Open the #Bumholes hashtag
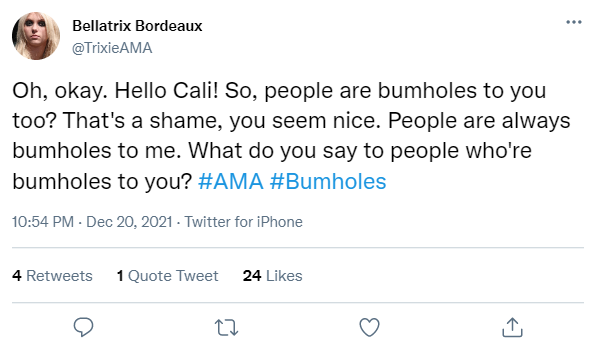Image resolution: width=596 pixels, height=364 pixels. click(x=328, y=181)
